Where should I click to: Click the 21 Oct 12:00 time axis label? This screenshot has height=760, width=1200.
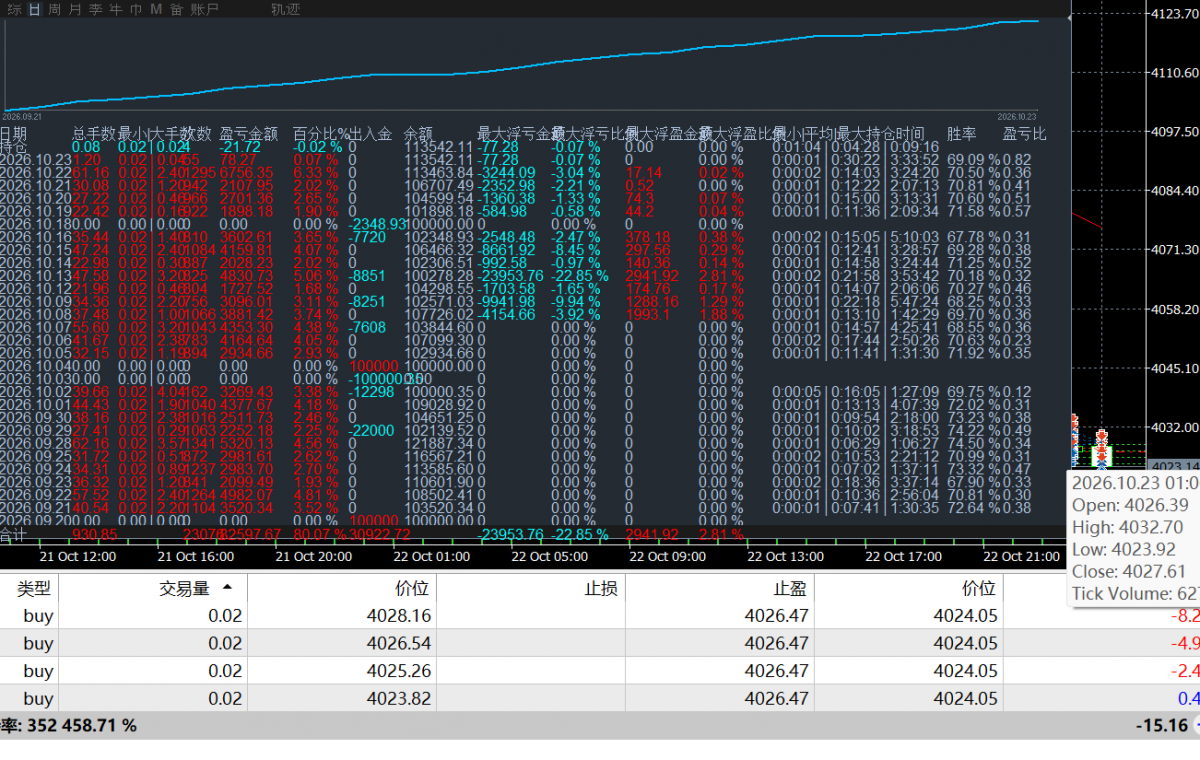pyautogui.click(x=78, y=557)
